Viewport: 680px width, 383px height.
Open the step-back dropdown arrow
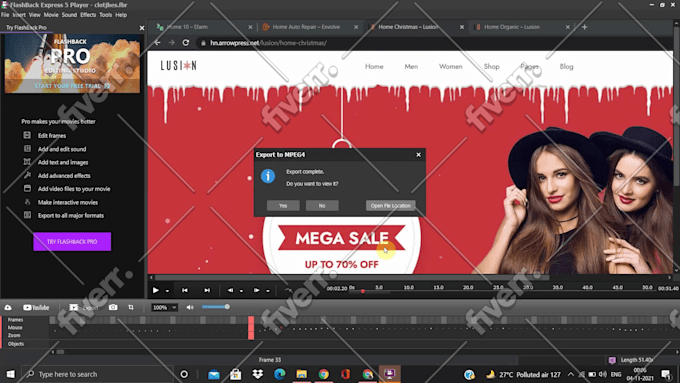click(x=242, y=291)
